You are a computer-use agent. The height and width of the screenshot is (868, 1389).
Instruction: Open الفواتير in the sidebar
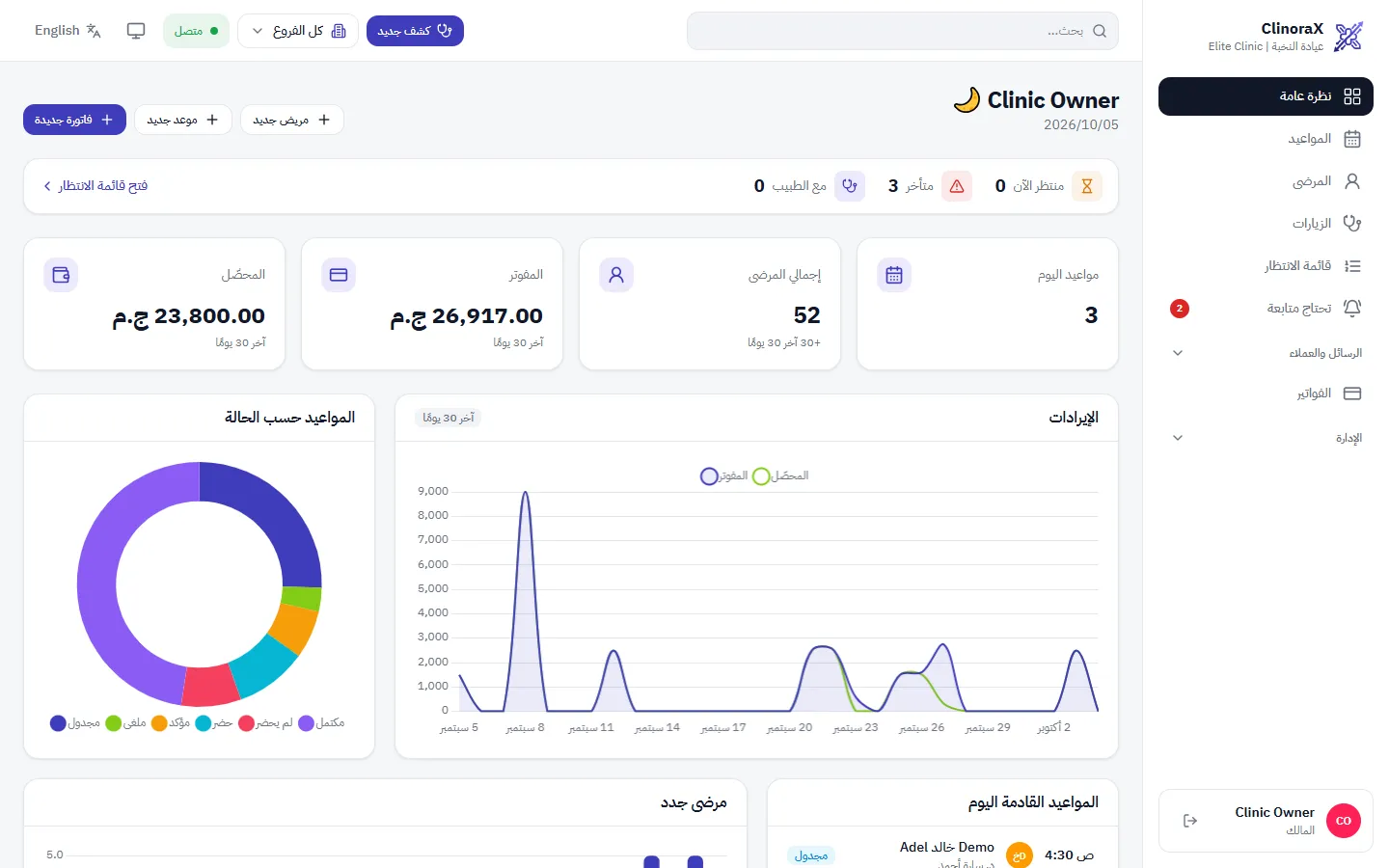click(1266, 393)
